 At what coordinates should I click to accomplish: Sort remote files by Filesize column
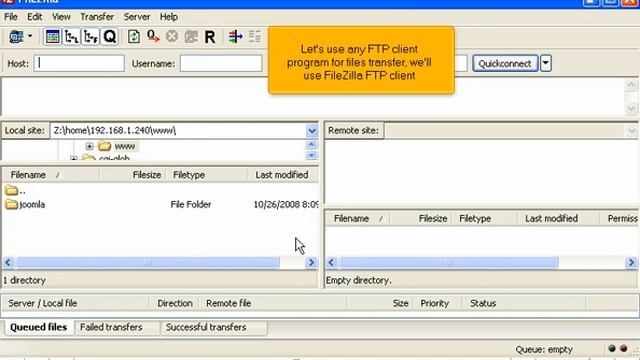click(420, 218)
